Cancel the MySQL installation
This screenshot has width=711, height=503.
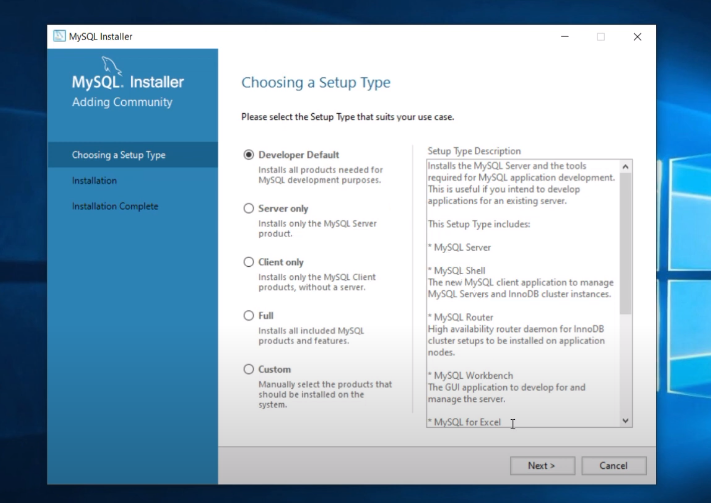click(x=614, y=466)
